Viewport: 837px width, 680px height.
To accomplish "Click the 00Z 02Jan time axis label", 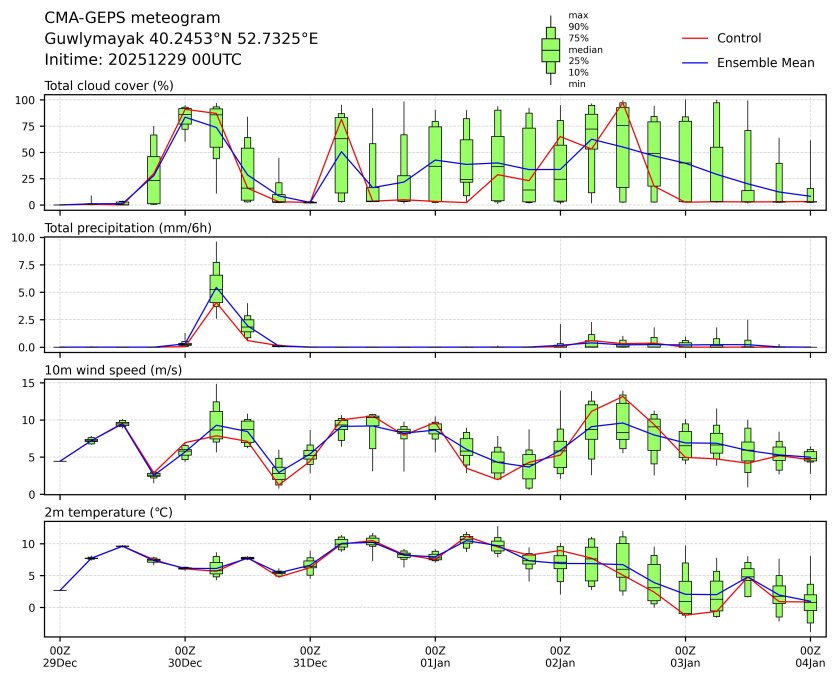I will pos(560,656).
